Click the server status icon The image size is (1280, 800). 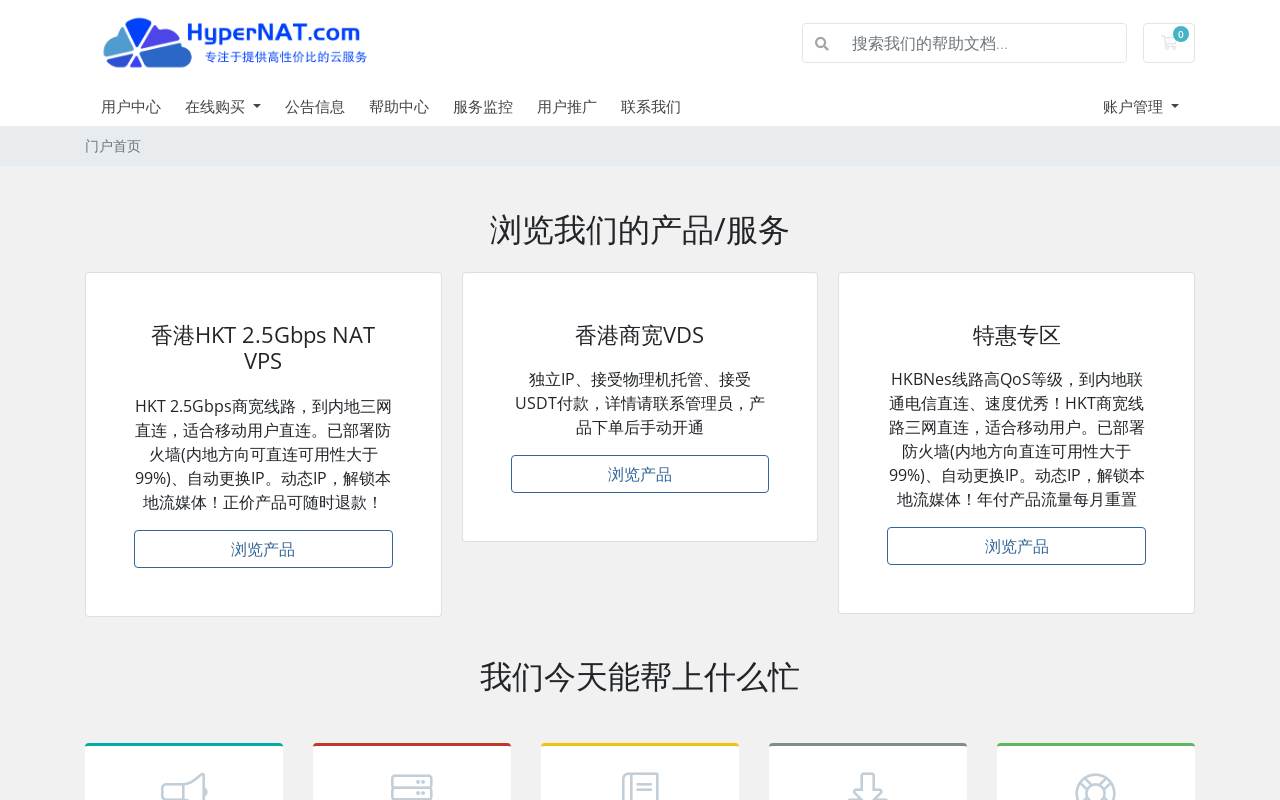tap(412, 786)
